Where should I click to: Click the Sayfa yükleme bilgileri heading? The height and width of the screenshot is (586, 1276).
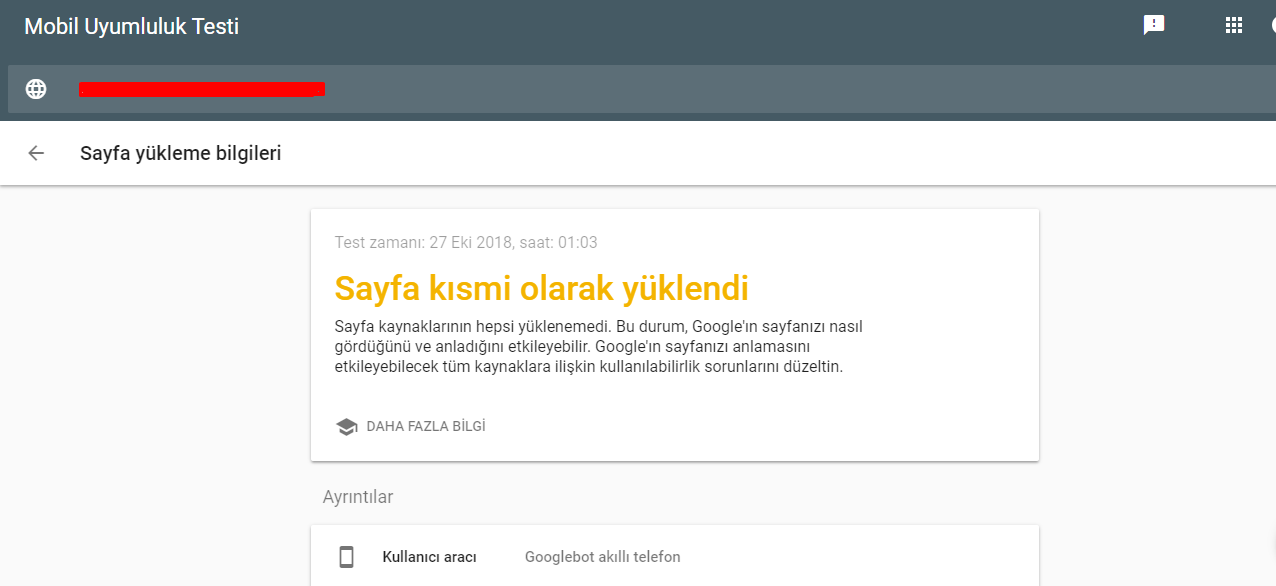click(181, 153)
